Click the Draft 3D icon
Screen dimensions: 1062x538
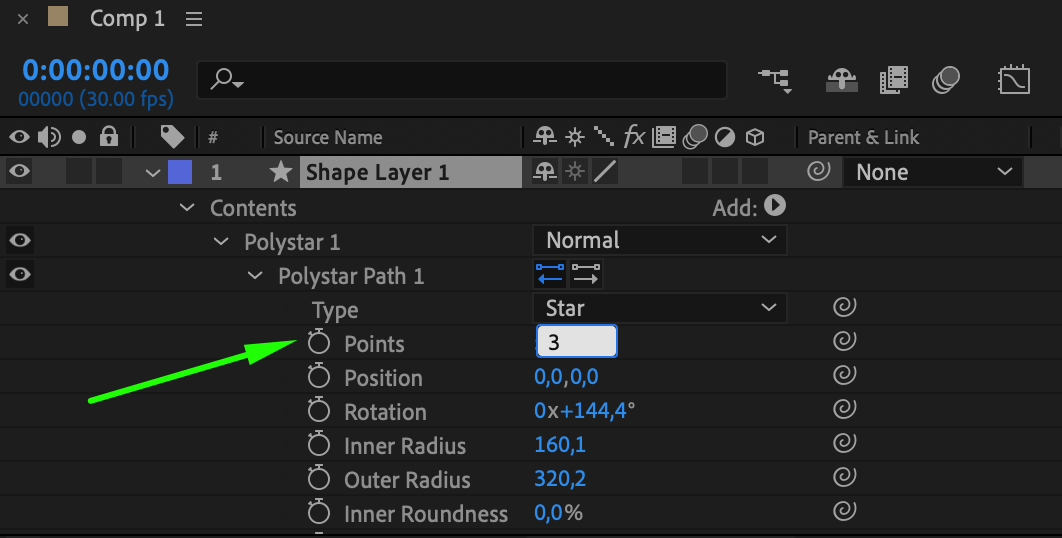(x=841, y=80)
